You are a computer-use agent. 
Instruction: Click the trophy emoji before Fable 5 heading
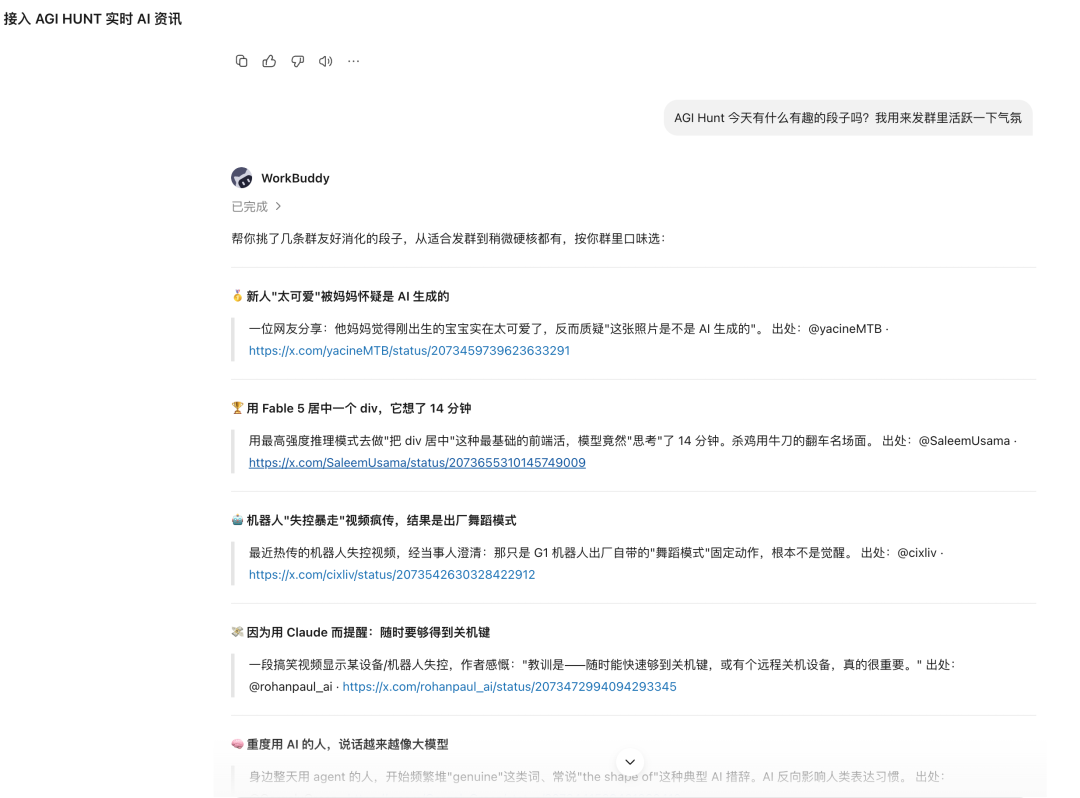[238, 408]
